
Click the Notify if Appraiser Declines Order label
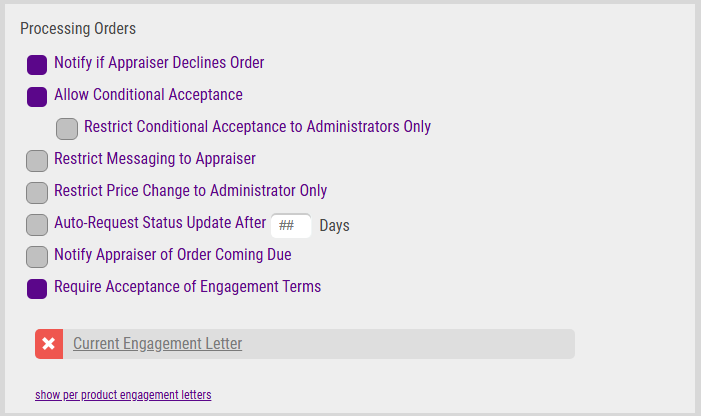(159, 63)
